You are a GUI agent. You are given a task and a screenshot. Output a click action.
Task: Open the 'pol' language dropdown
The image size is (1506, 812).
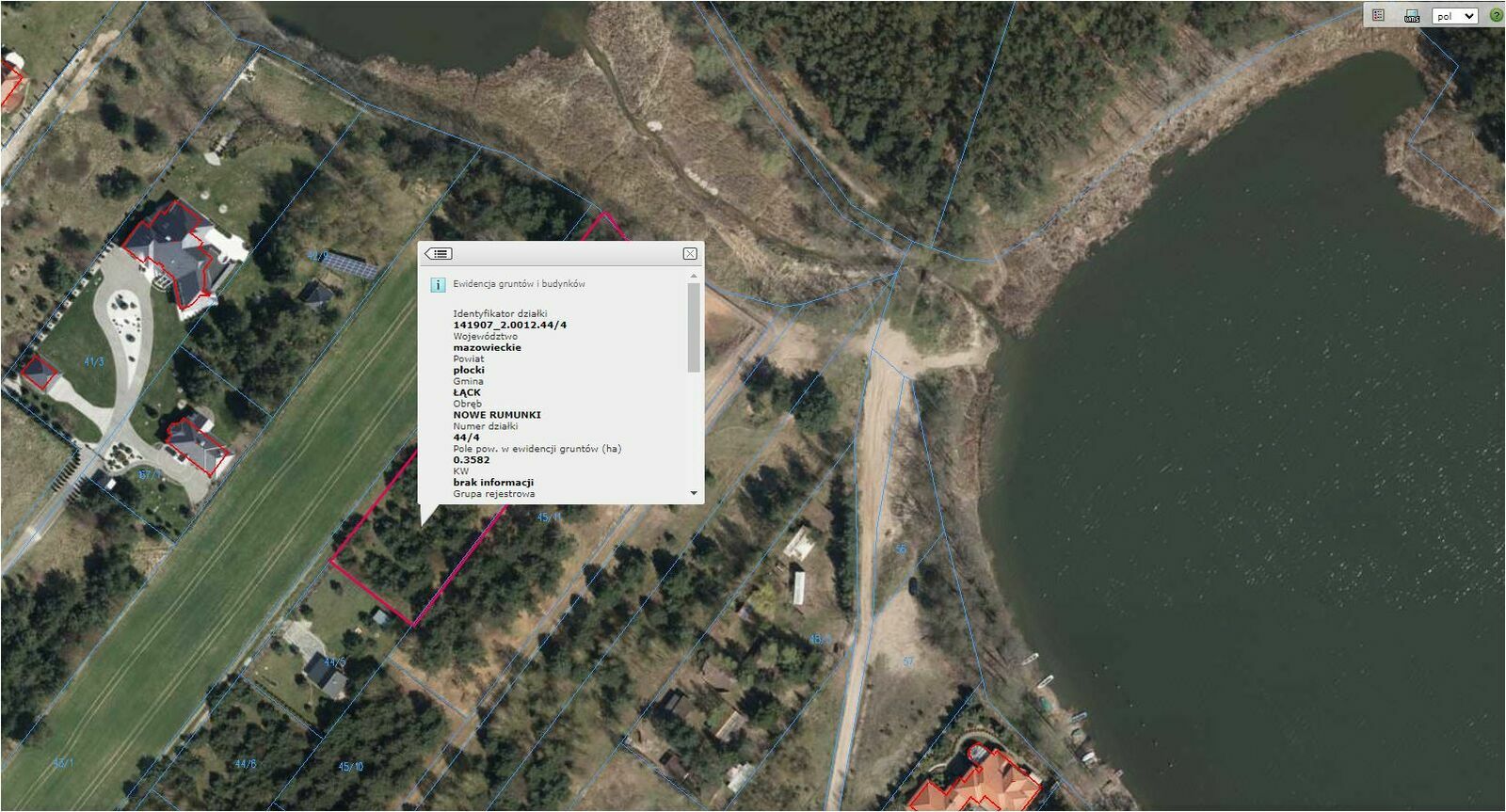click(1455, 16)
